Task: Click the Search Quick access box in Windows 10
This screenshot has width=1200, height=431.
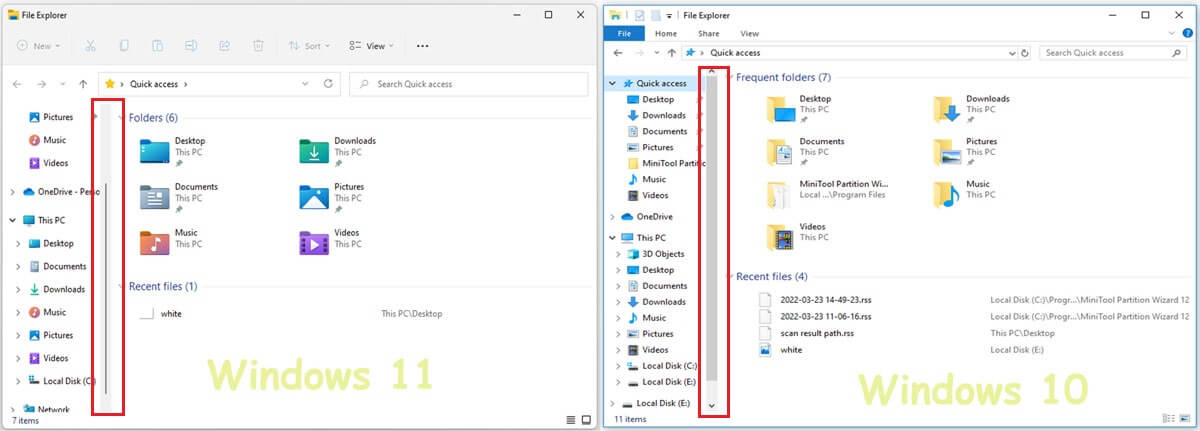Action: [x=1114, y=52]
